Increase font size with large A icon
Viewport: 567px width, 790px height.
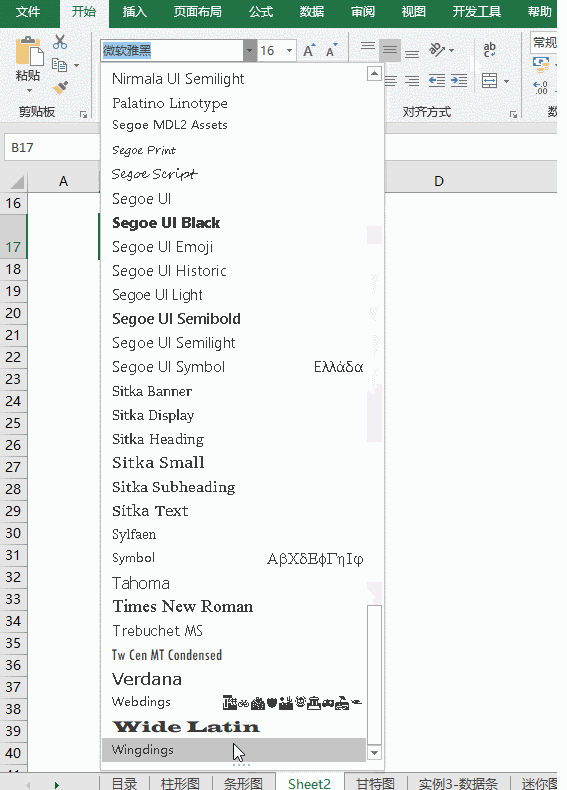click(309, 50)
